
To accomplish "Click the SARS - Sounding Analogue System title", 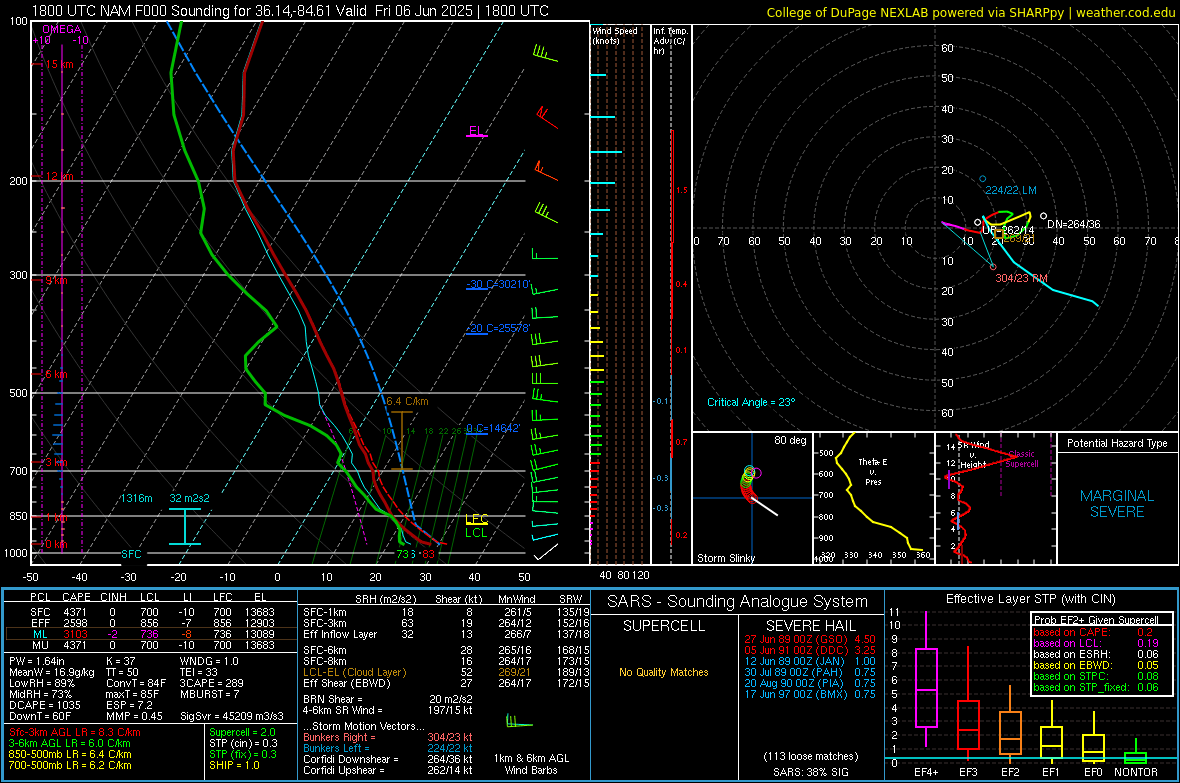I will click(x=738, y=602).
